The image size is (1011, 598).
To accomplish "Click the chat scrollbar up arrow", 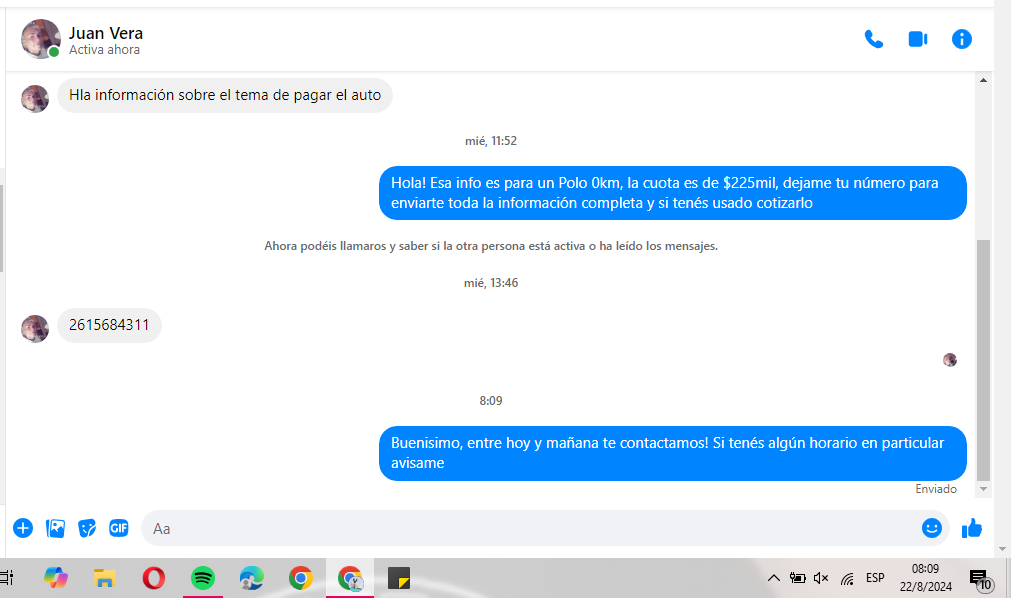I will tap(983, 80).
